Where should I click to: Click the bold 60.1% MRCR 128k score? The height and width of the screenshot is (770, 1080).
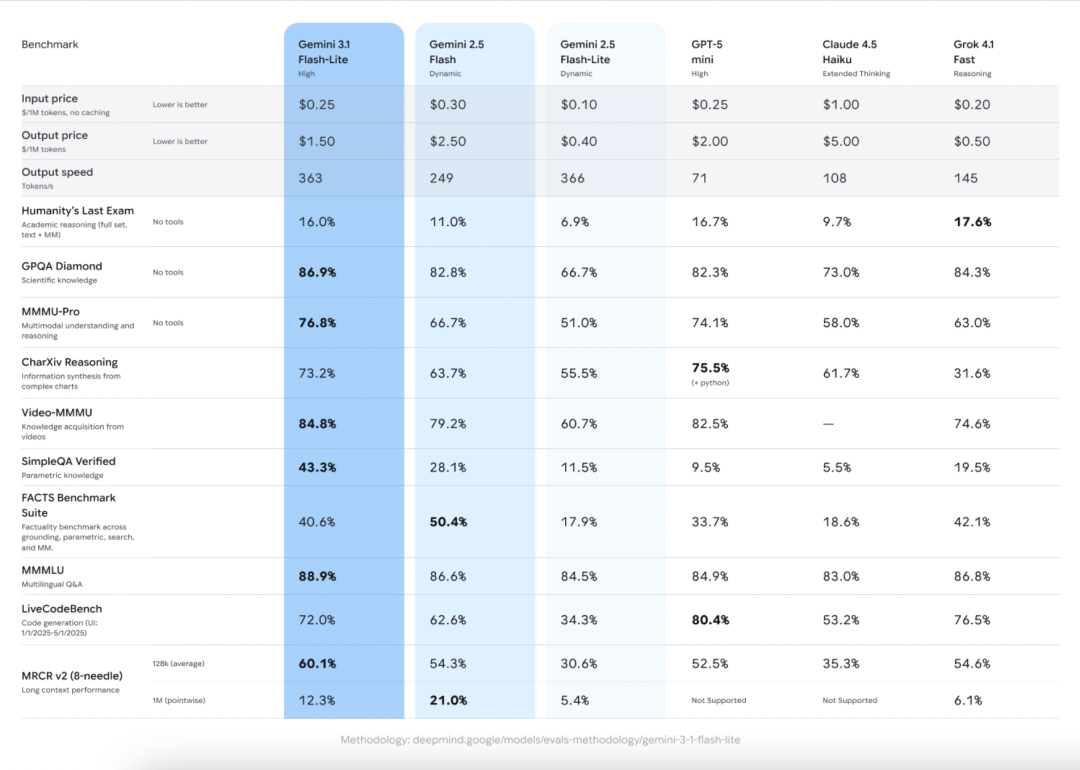[318, 663]
